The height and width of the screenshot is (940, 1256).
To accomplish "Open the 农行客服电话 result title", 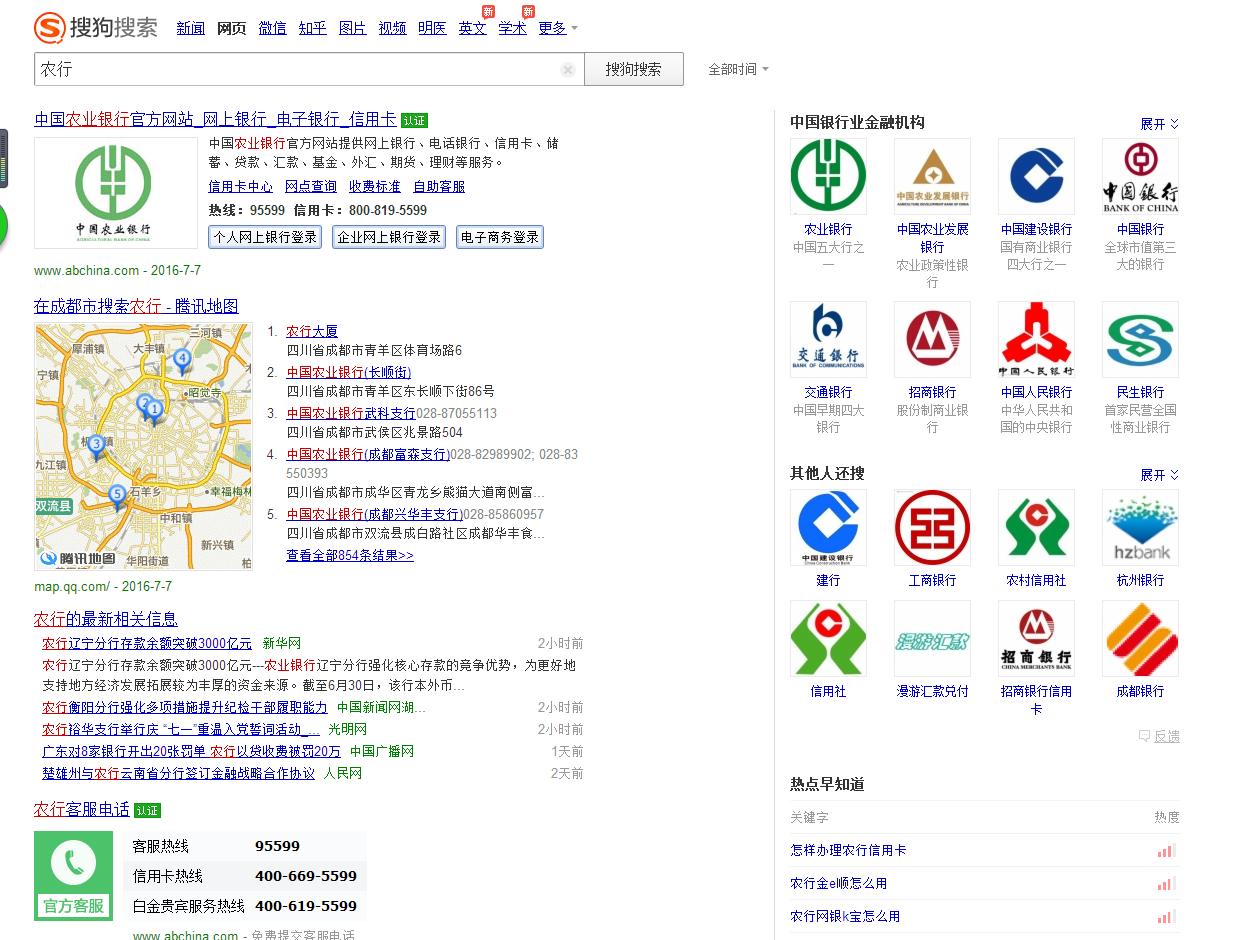I will point(82,809).
